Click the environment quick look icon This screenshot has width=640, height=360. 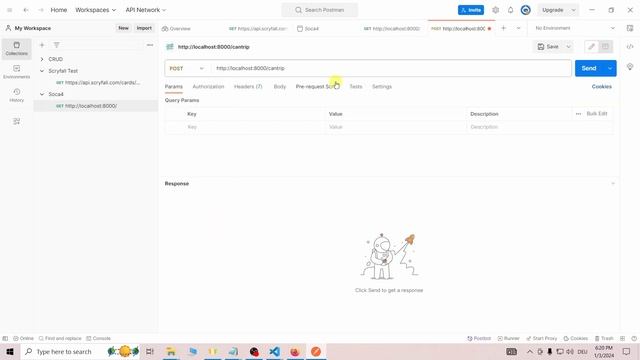(x=630, y=28)
